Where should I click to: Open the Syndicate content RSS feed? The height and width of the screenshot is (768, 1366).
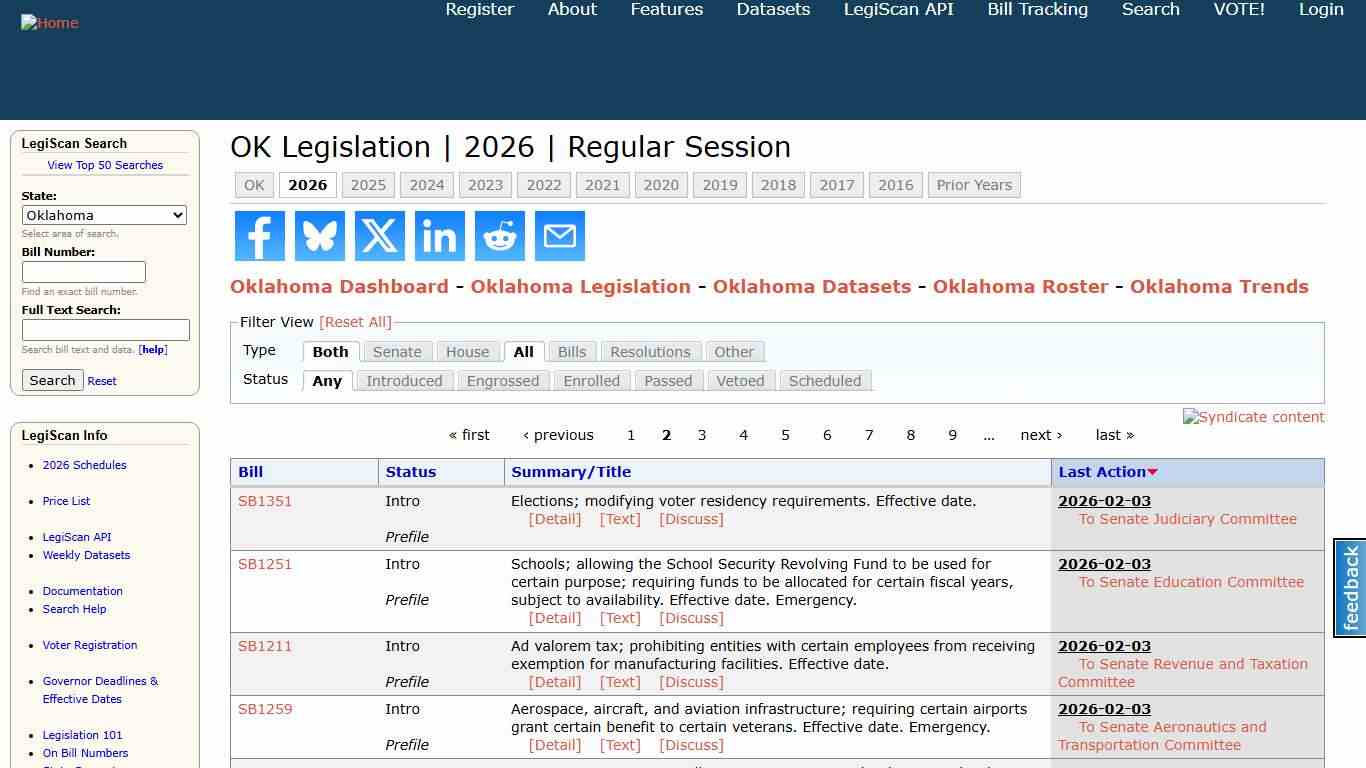(x=1253, y=417)
